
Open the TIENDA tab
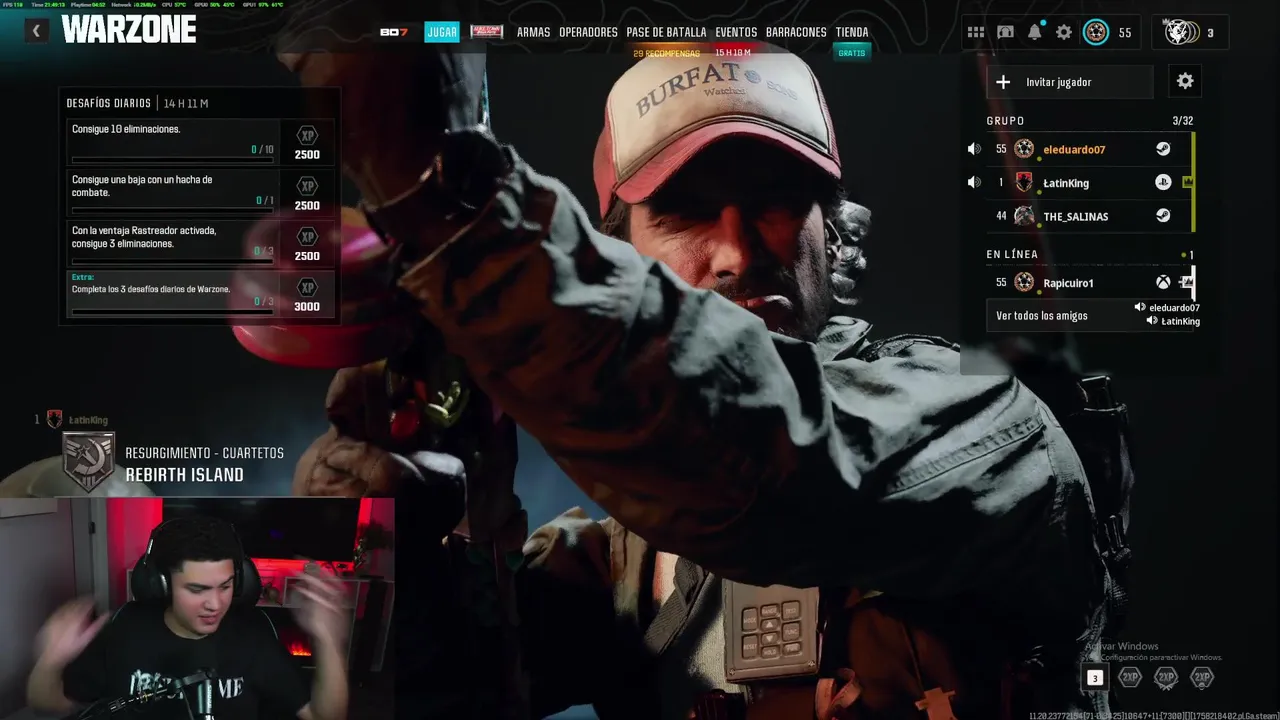(852, 32)
